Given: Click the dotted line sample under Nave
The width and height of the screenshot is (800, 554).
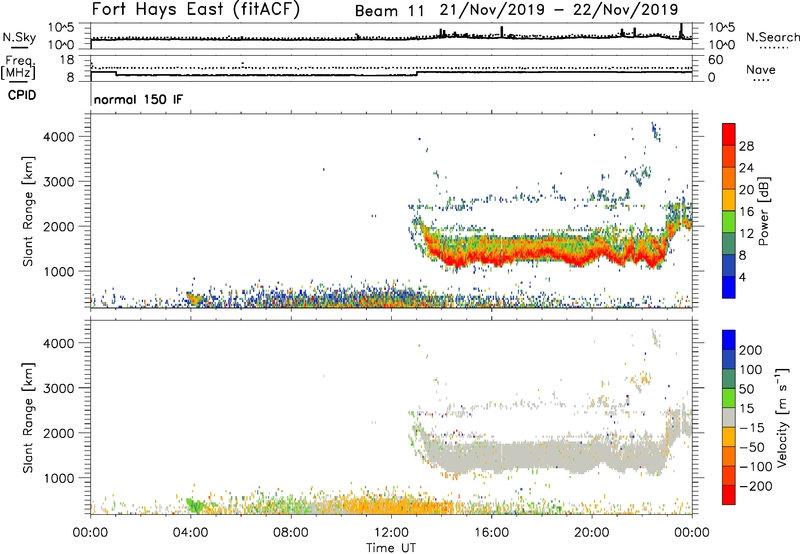Looking at the screenshot, I should point(761,81).
